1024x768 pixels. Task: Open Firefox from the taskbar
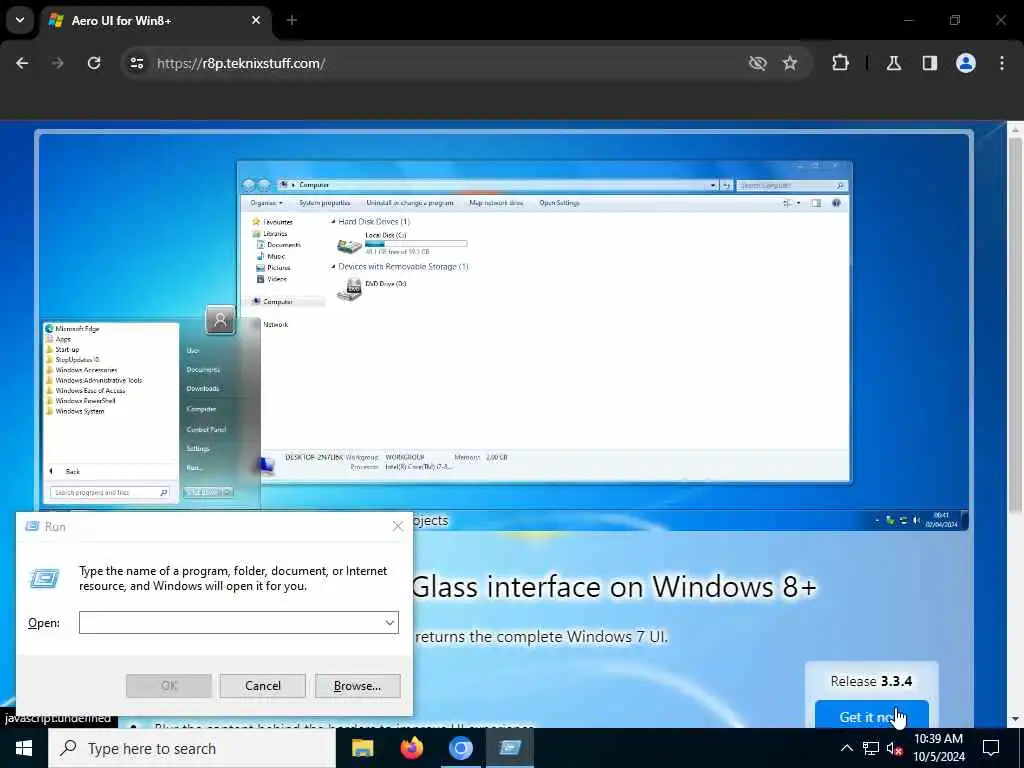pyautogui.click(x=411, y=748)
